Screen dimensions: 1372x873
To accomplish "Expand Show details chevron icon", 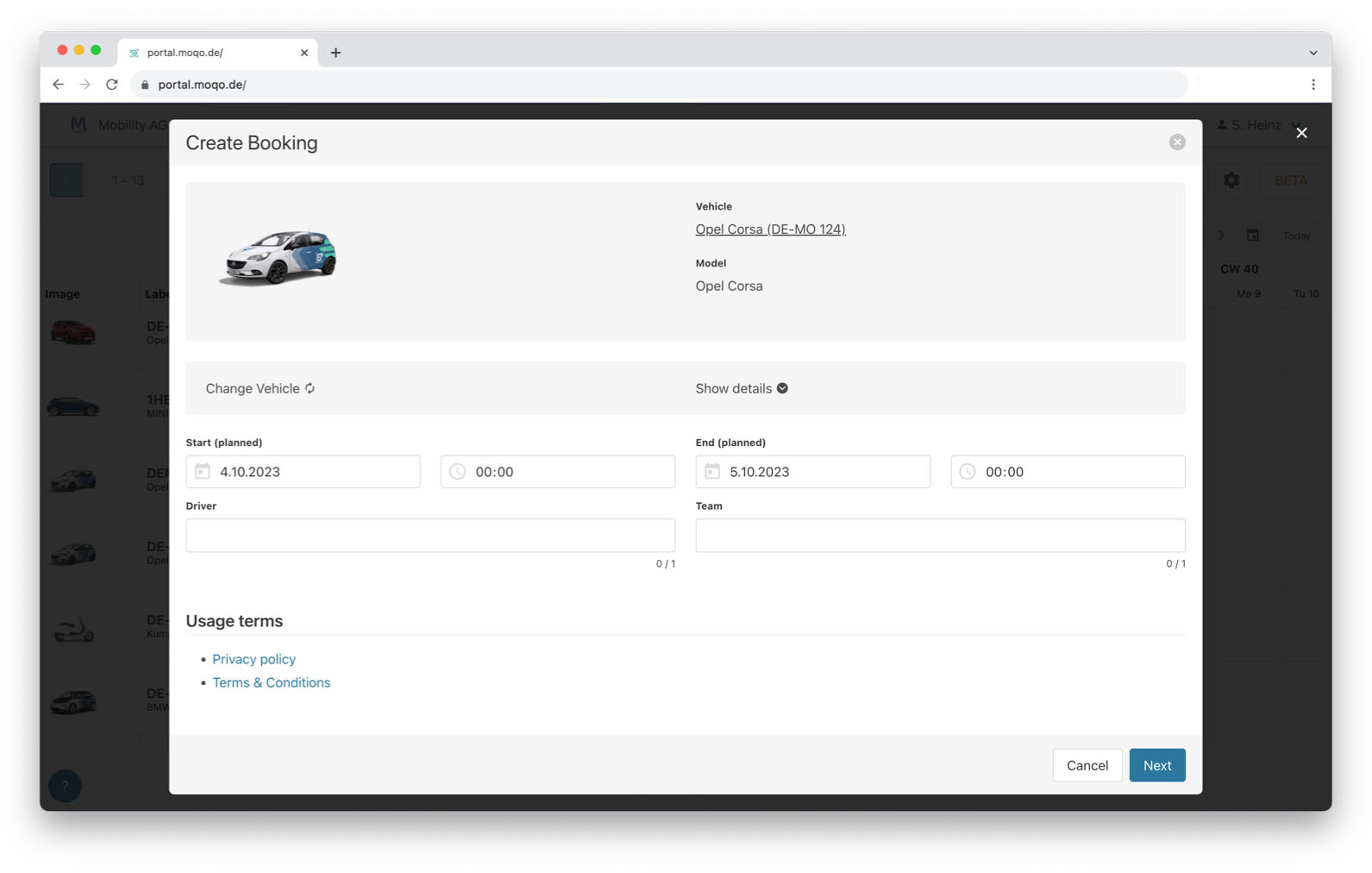I will [x=782, y=388].
